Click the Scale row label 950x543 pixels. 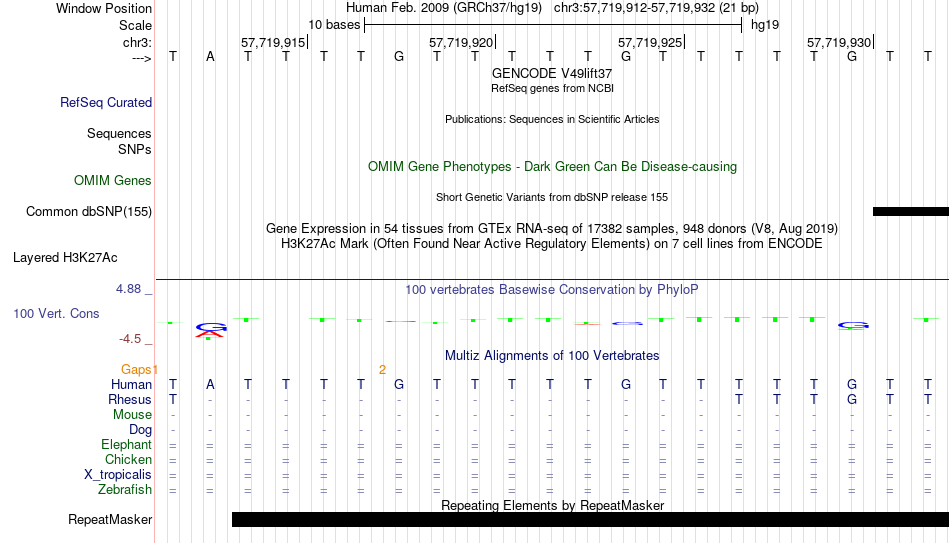point(136,25)
